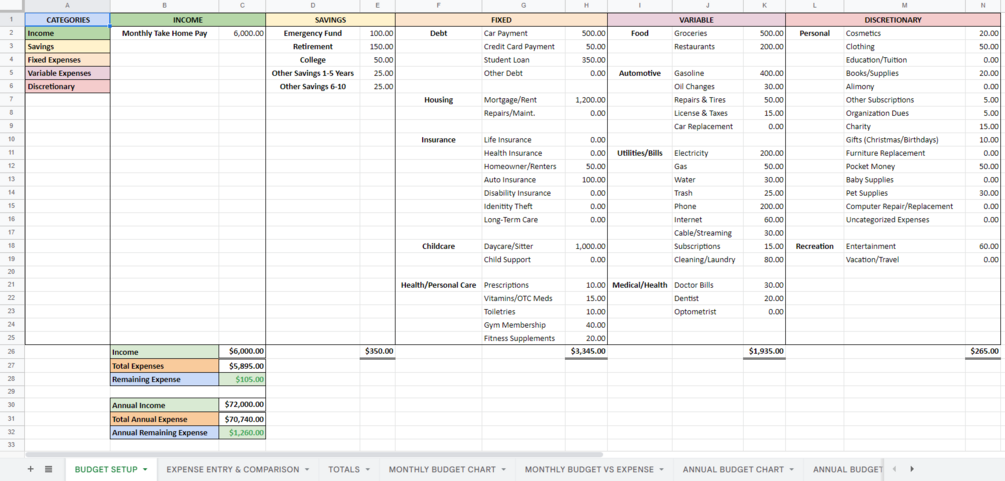Click Discretionary category cell in column A
1005x481 pixels.
68,87
